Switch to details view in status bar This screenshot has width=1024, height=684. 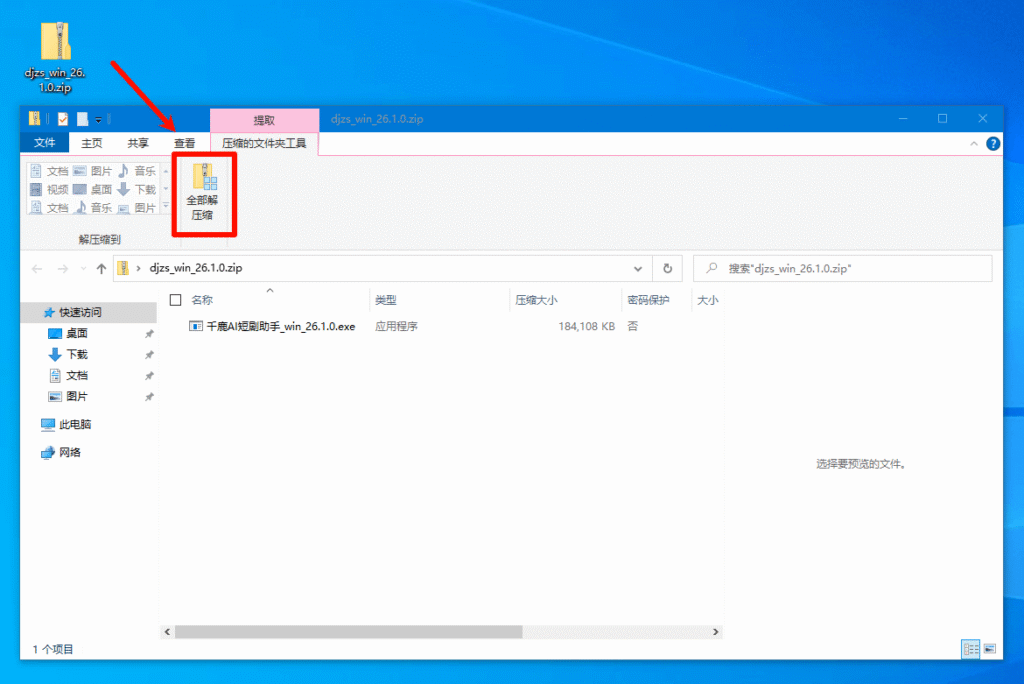pos(970,649)
